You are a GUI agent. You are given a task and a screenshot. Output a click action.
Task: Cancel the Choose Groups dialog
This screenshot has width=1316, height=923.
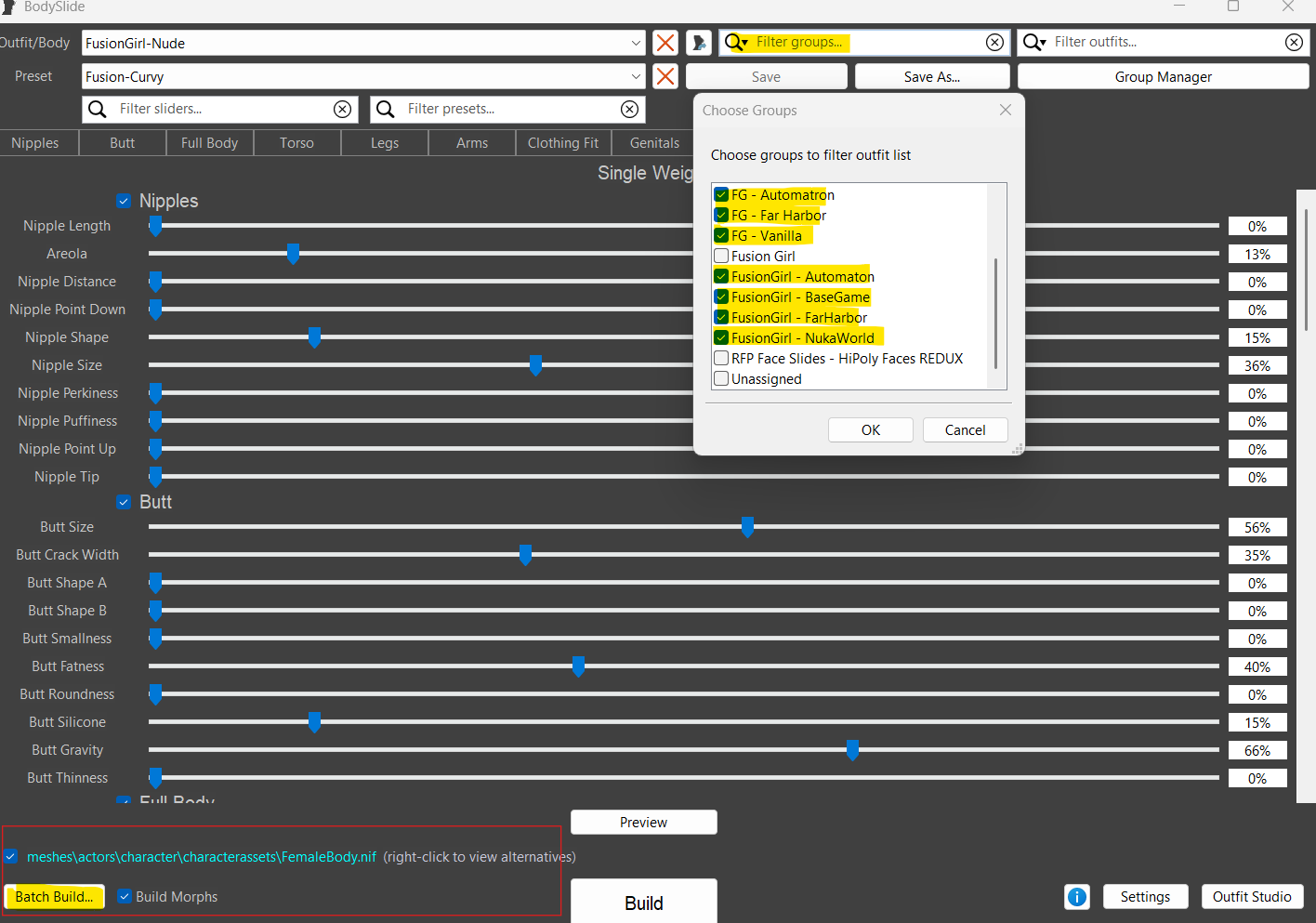(966, 430)
